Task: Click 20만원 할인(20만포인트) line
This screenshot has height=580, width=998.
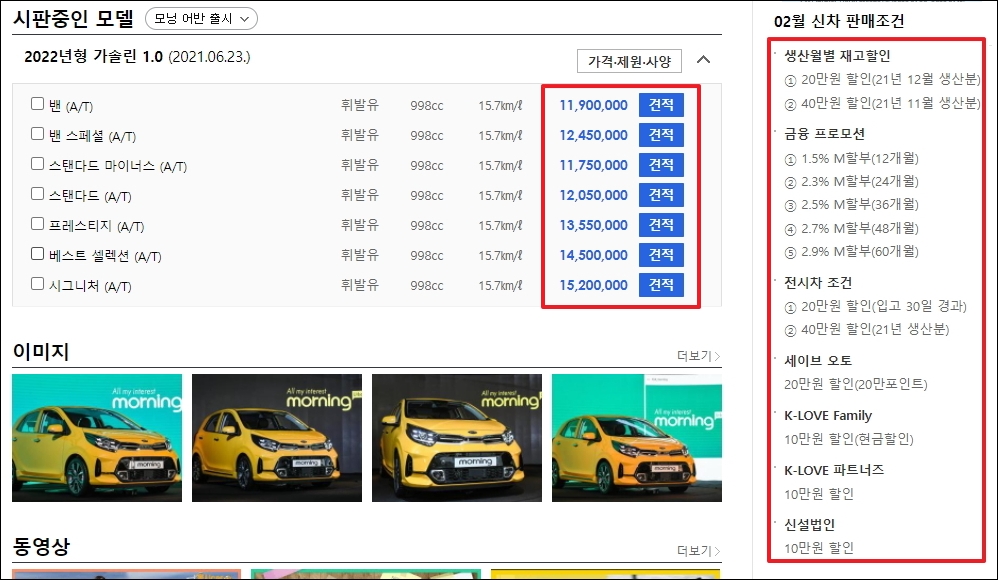Action: point(855,384)
